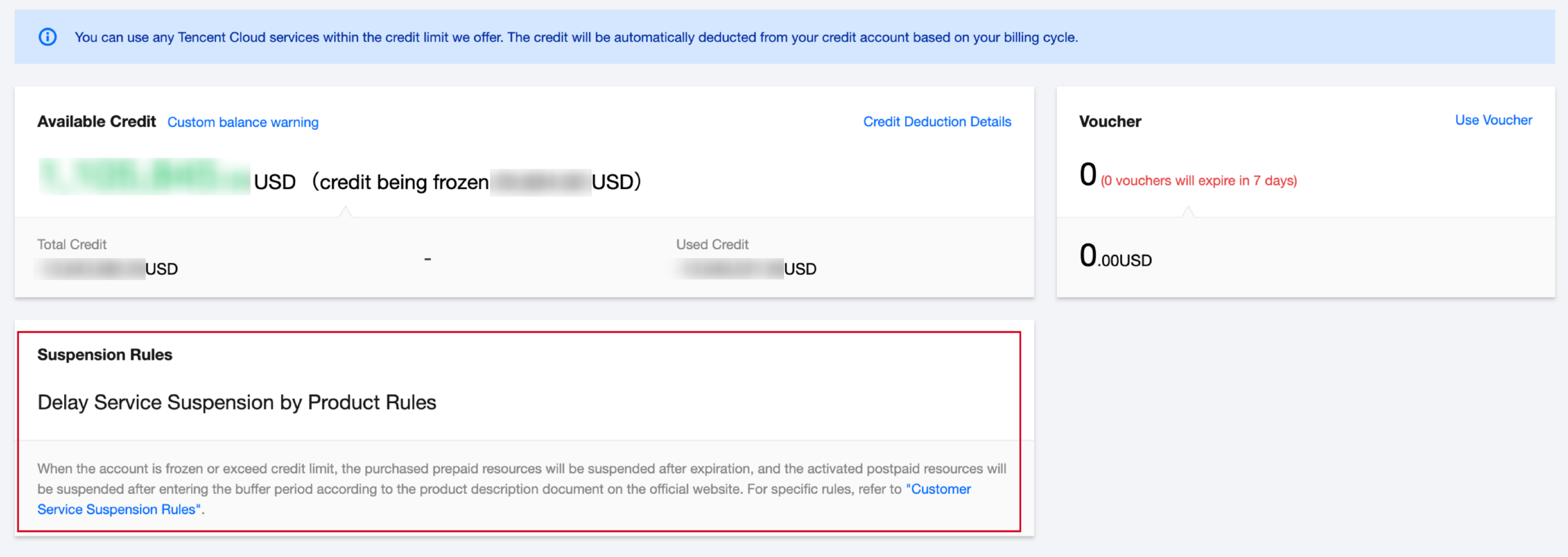Click the Voucher card heading
Image resolution: width=1568 pixels, height=557 pixels.
pyautogui.click(x=1110, y=122)
